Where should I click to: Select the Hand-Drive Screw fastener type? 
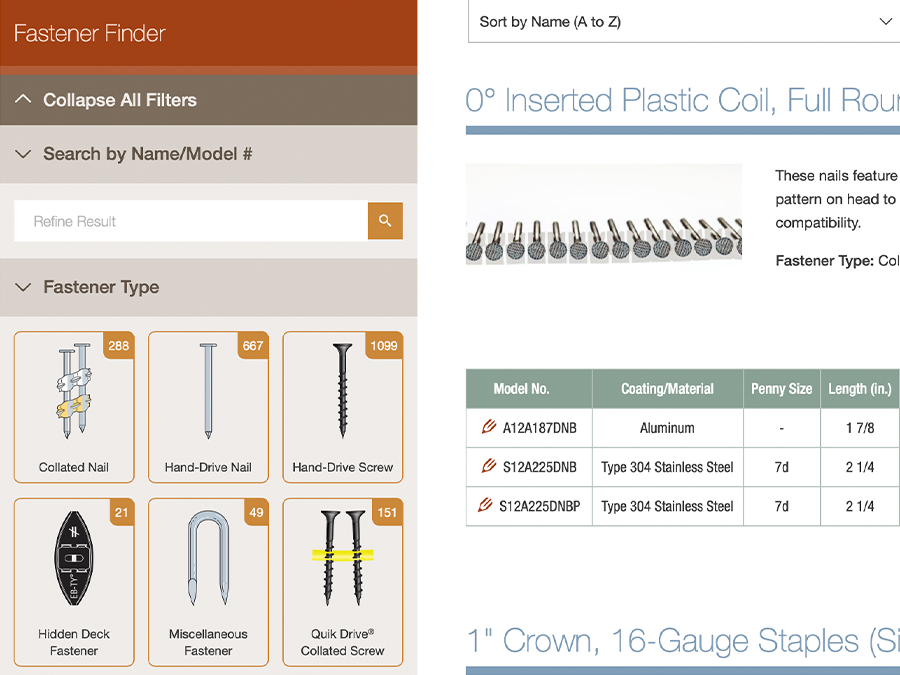tap(342, 407)
